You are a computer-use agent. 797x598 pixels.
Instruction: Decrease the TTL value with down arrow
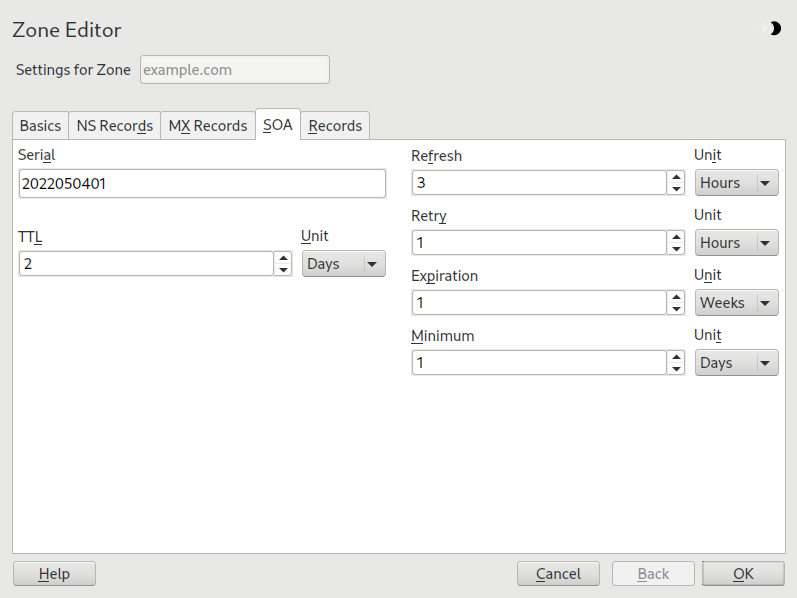pyautogui.click(x=284, y=269)
